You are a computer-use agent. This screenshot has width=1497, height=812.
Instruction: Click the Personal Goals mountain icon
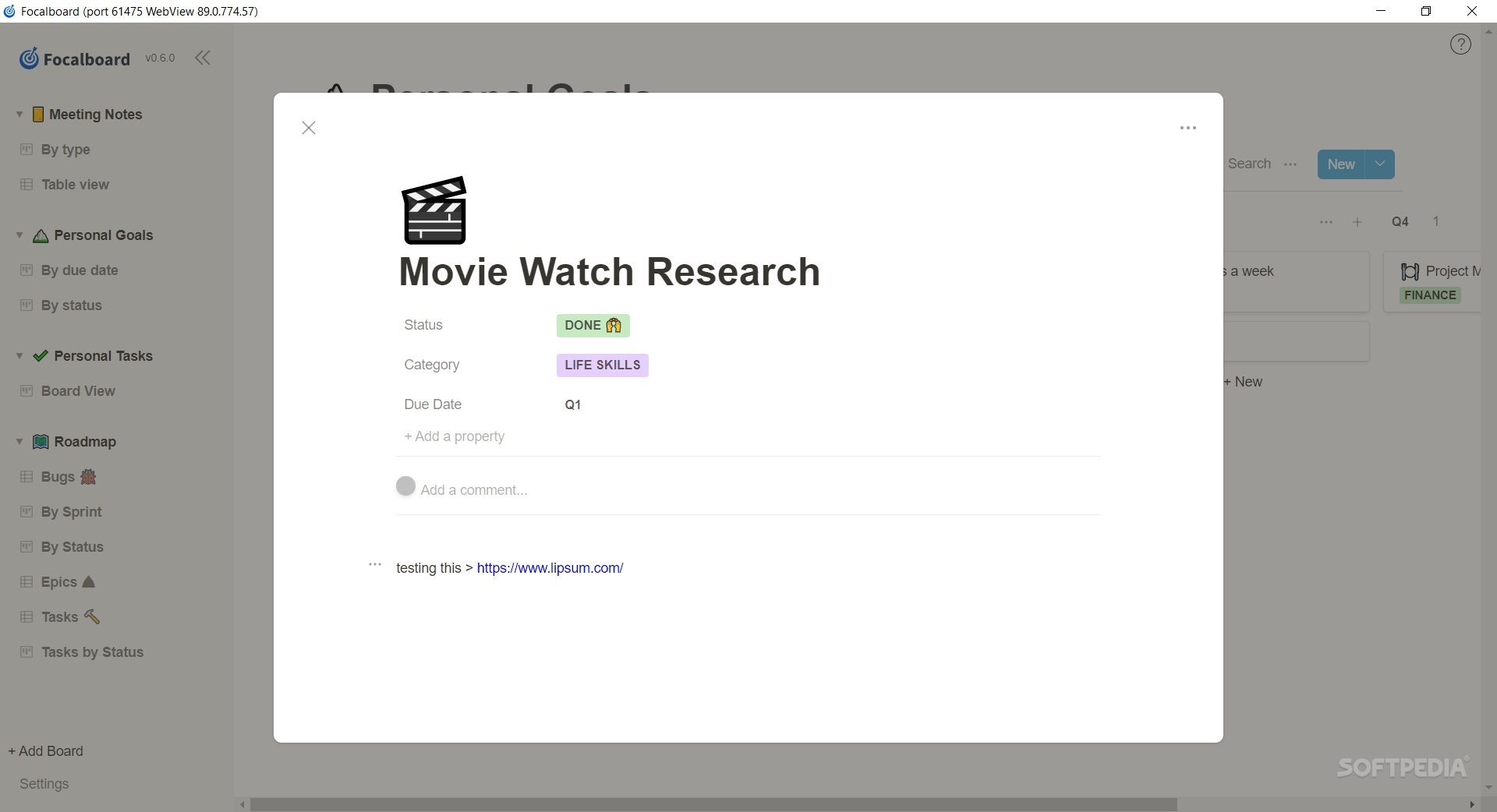pyautogui.click(x=41, y=236)
